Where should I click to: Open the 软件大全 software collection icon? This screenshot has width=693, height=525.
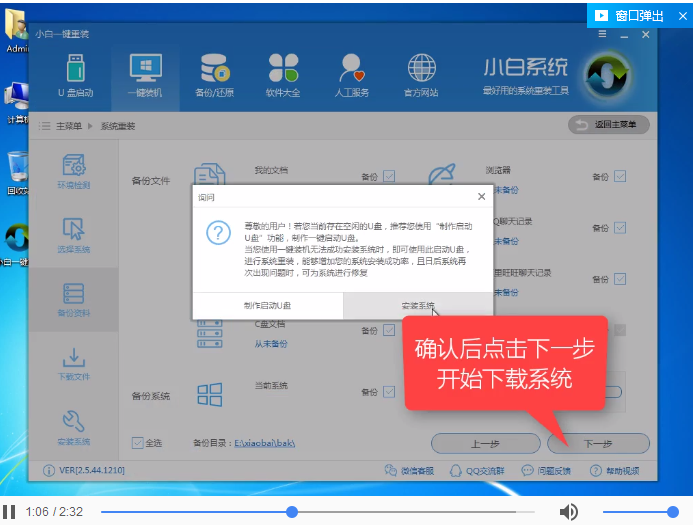(x=283, y=76)
